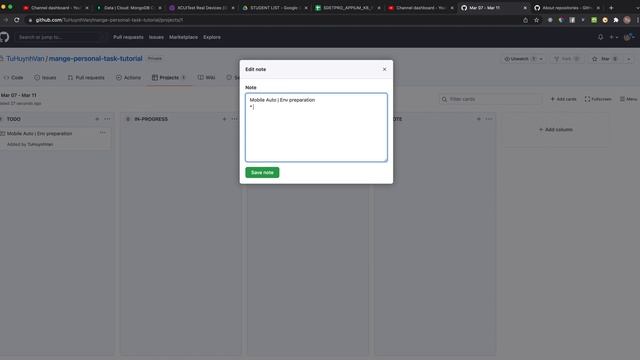Viewport: 640px width, 360px height.
Task: Open GitHub notifications bell
Action: point(600,37)
